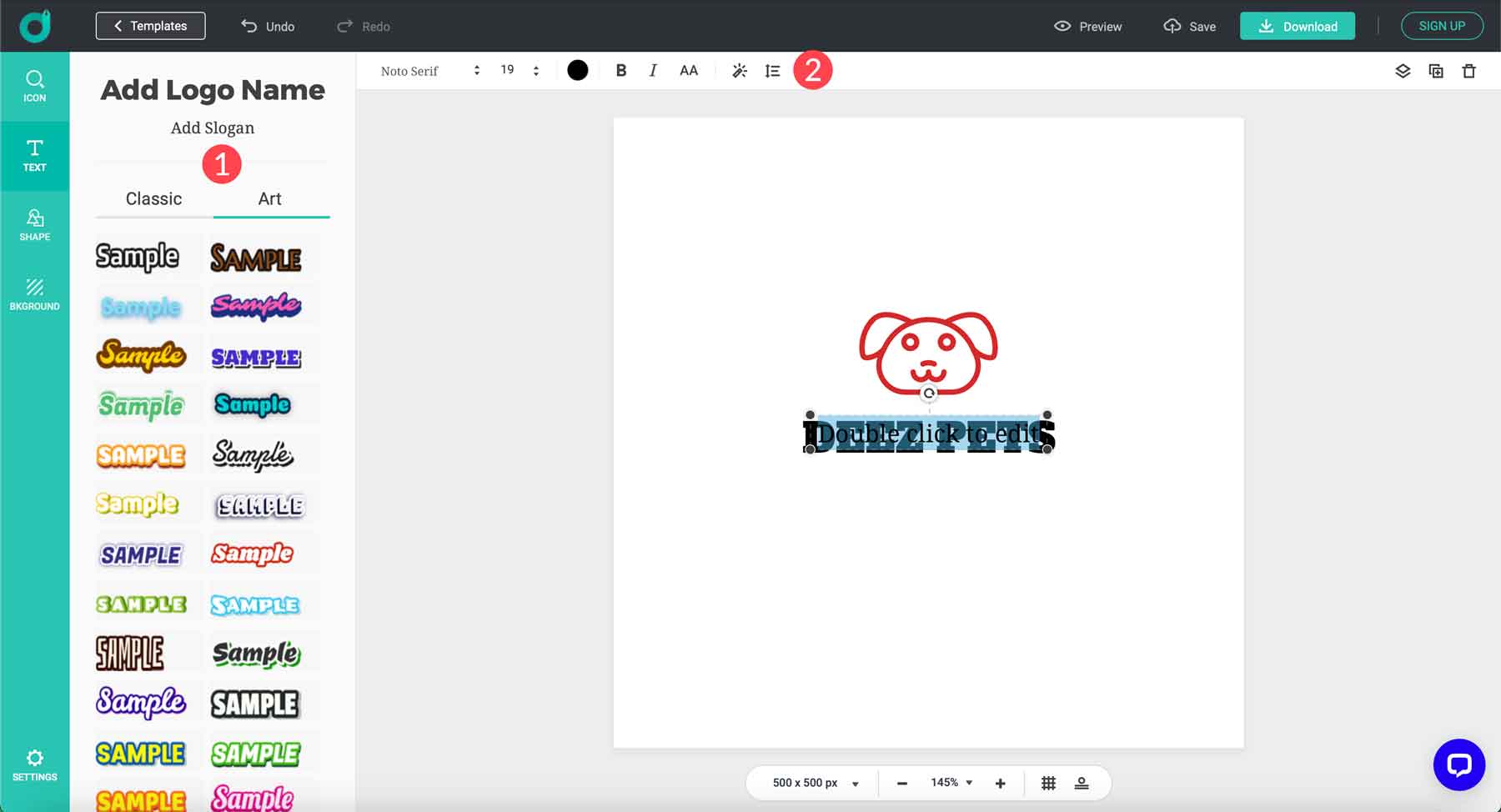The width and height of the screenshot is (1501, 812).
Task: Switch to the Classic text styles tab
Action: [153, 198]
